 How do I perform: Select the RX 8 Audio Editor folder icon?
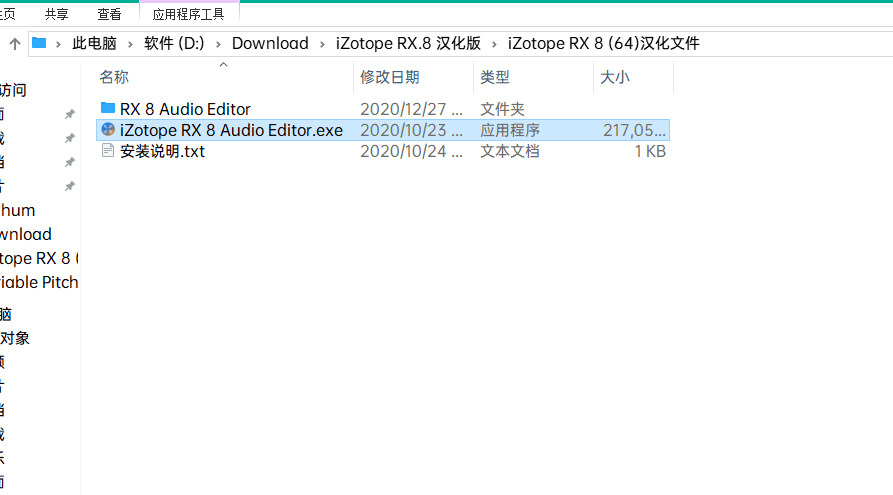pos(108,108)
